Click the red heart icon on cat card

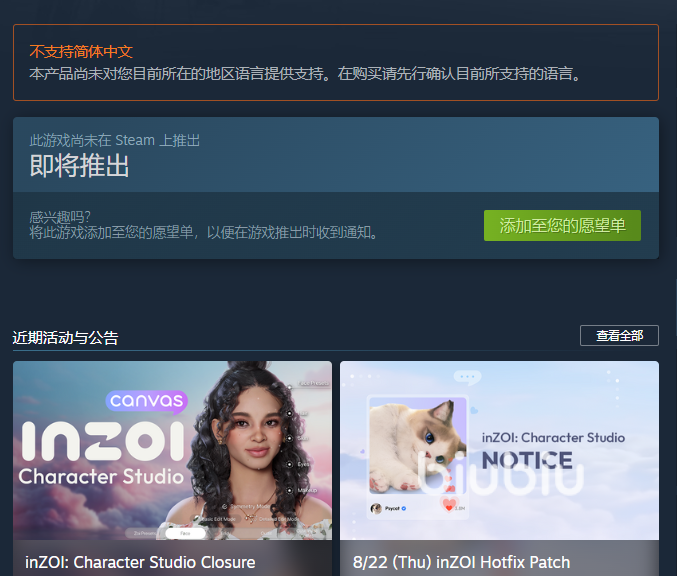pos(450,505)
